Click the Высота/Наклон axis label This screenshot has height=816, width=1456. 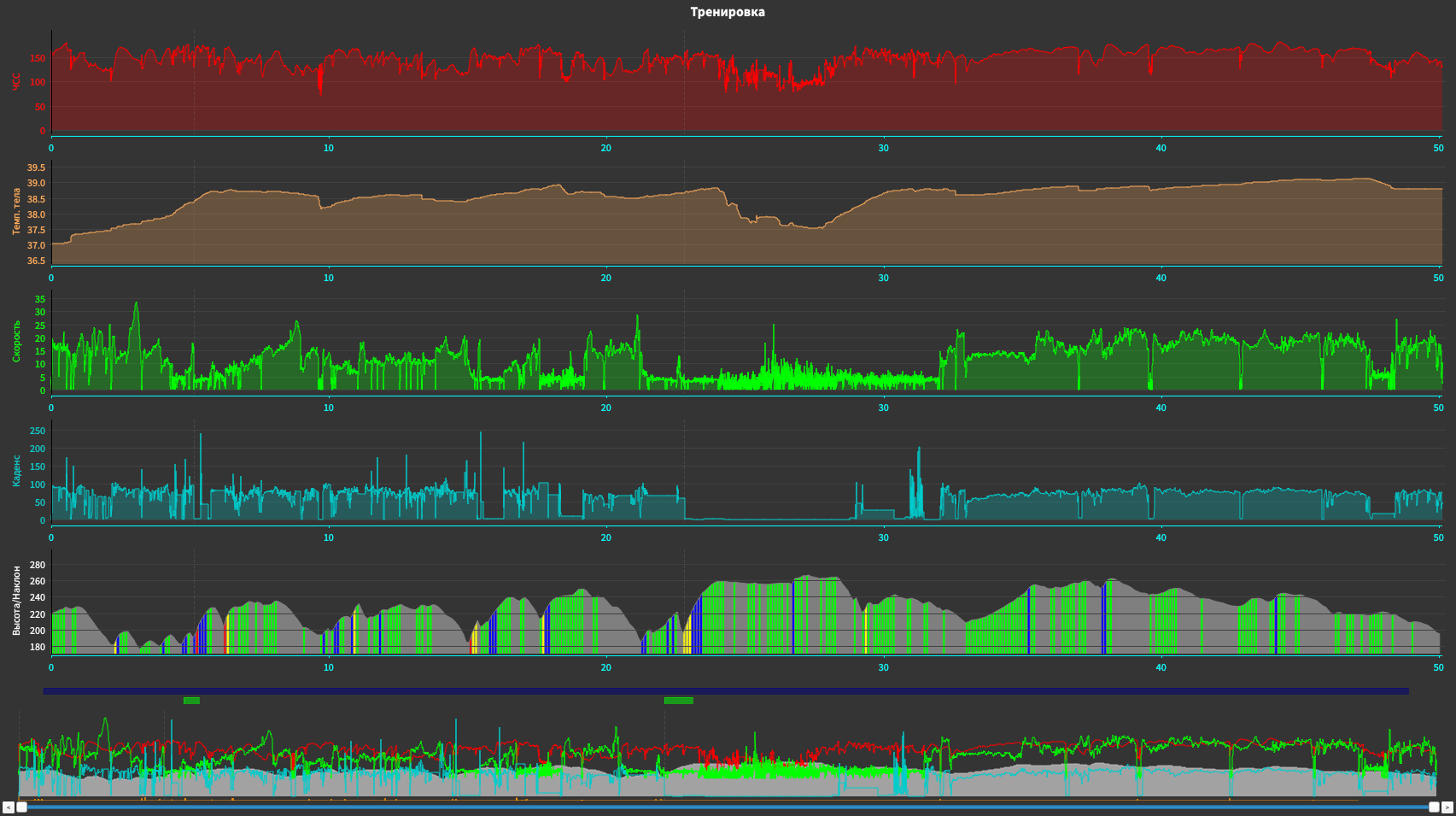pos(16,601)
